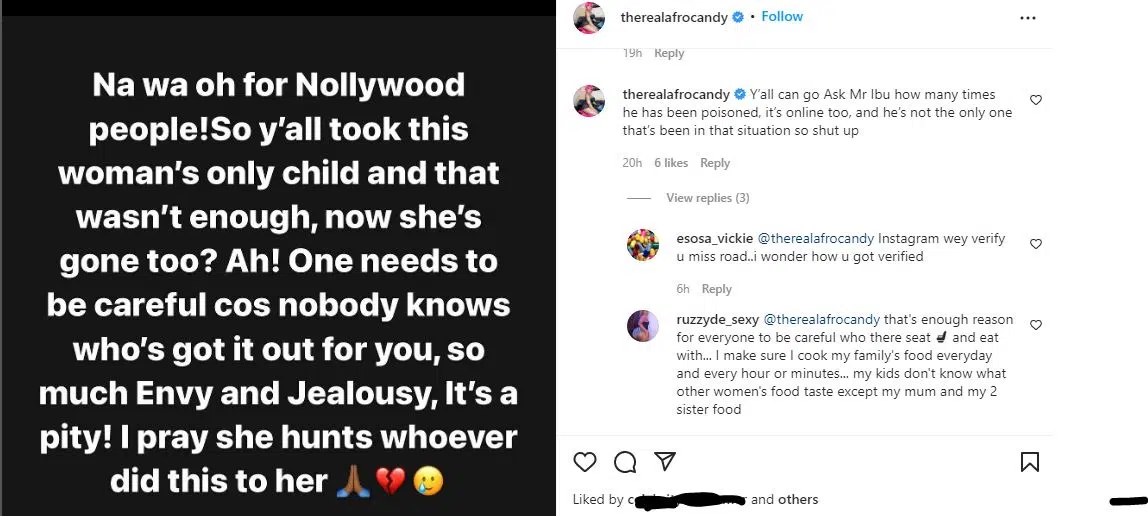
Task: Expand View replies (3)
Action: pyautogui.click(x=707, y=198)
